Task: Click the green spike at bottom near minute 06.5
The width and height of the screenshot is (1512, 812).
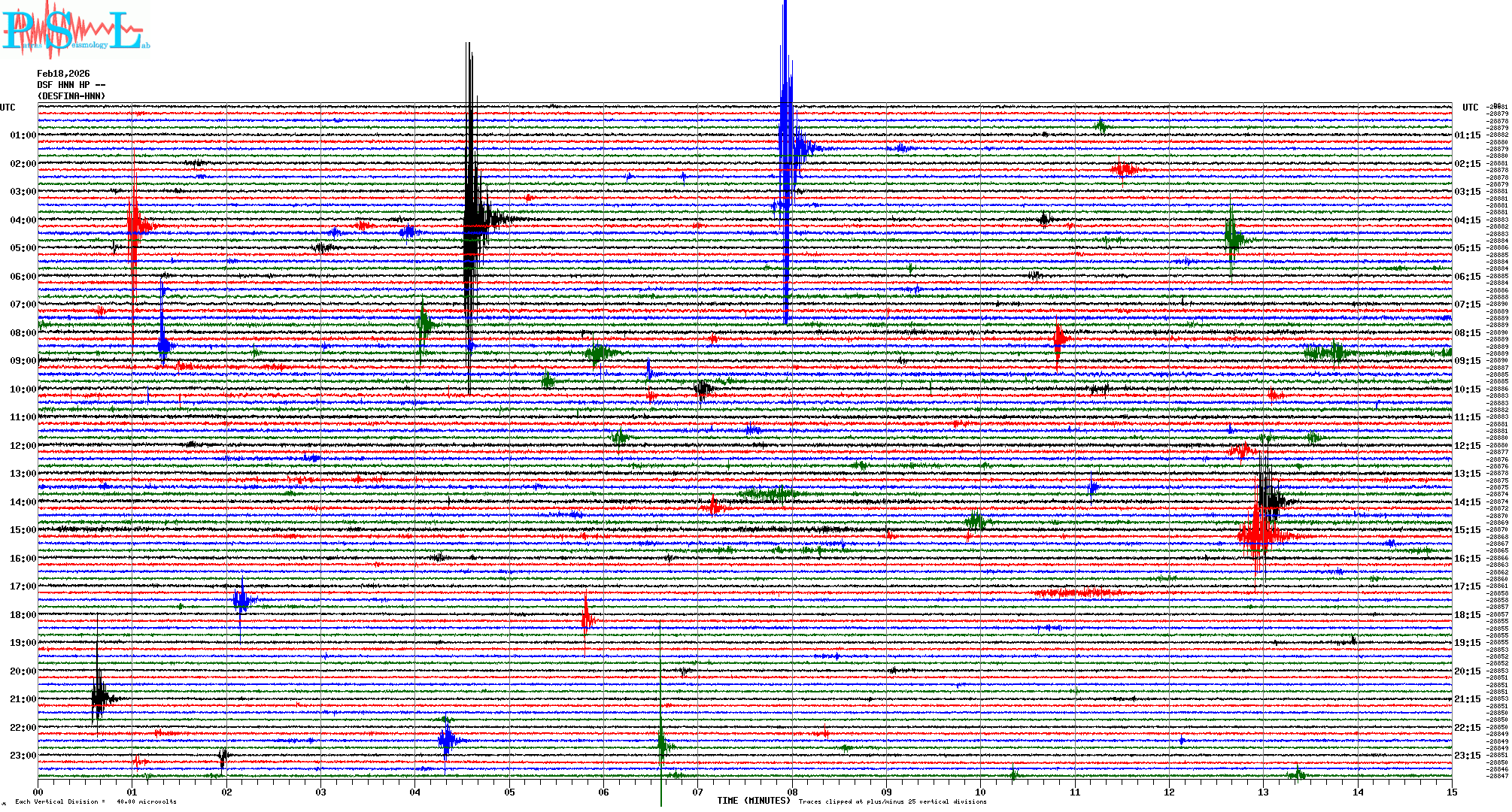Action: tap(662, 744)
